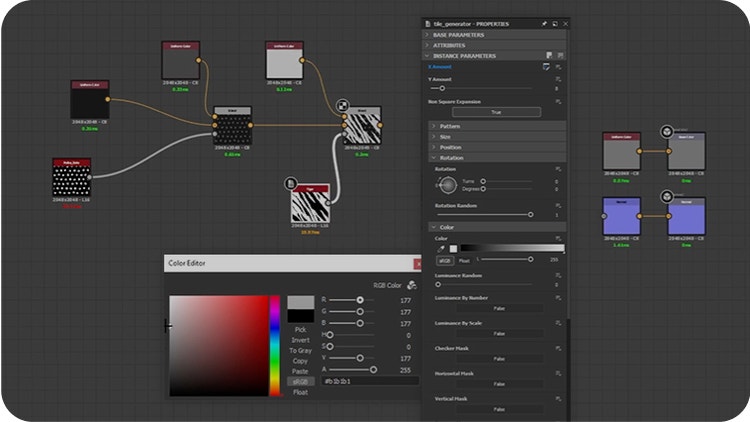Pin the tile_generator Properties panel
This screenshot has height=422, width=750.
544,22
